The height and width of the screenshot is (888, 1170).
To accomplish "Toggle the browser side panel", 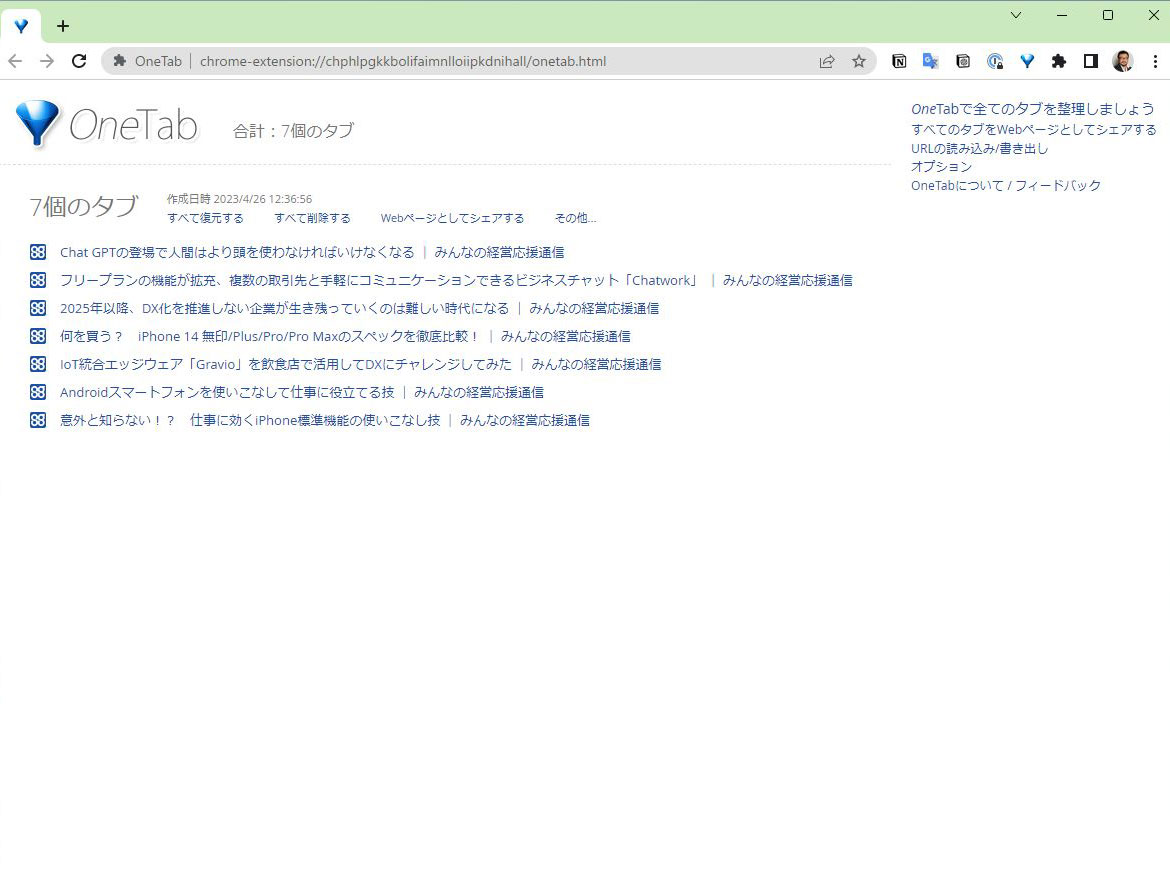I will click(1091, 61).
